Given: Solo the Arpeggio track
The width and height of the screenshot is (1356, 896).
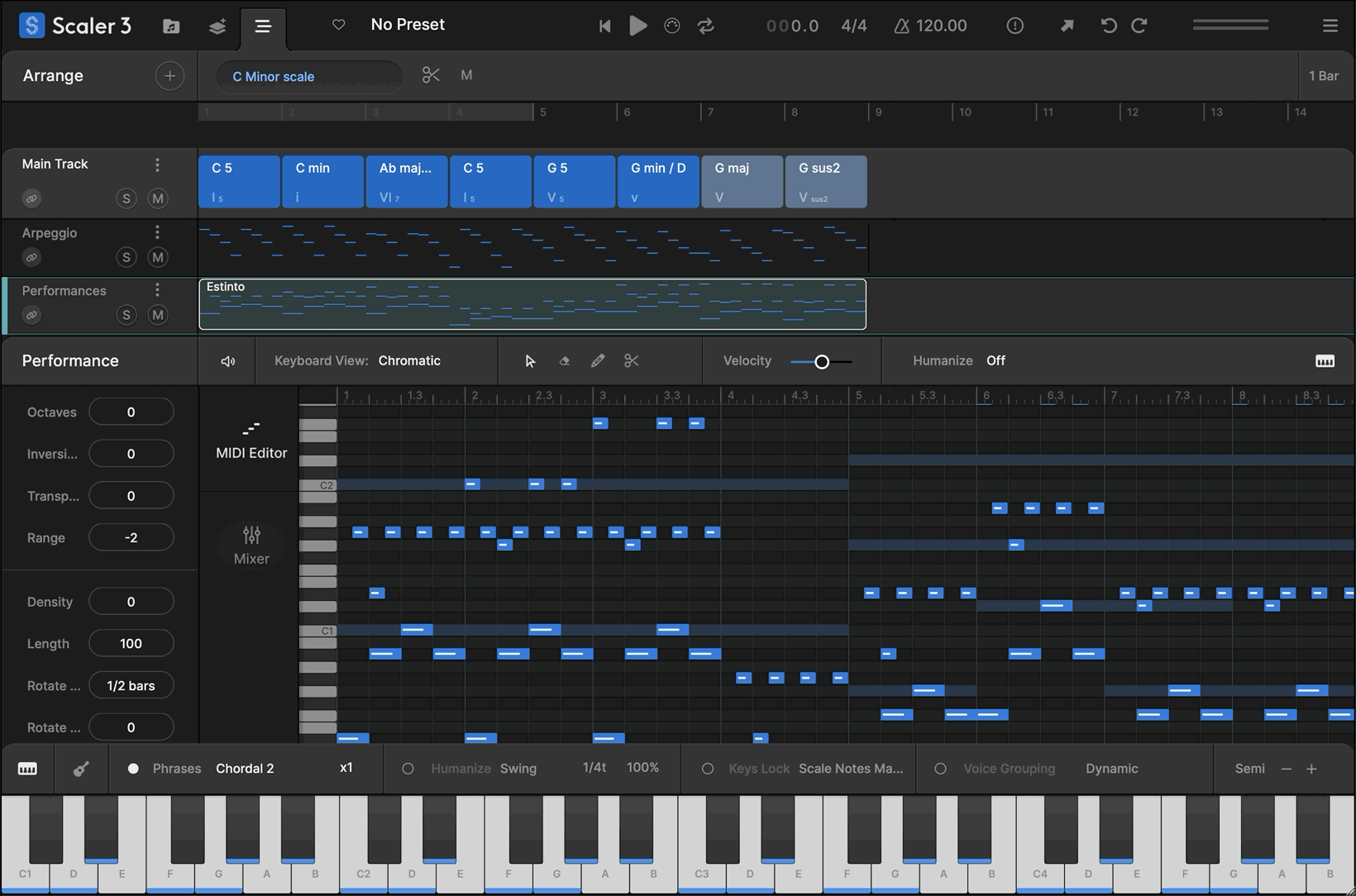Looking at the screenshot, I should 126,257.
